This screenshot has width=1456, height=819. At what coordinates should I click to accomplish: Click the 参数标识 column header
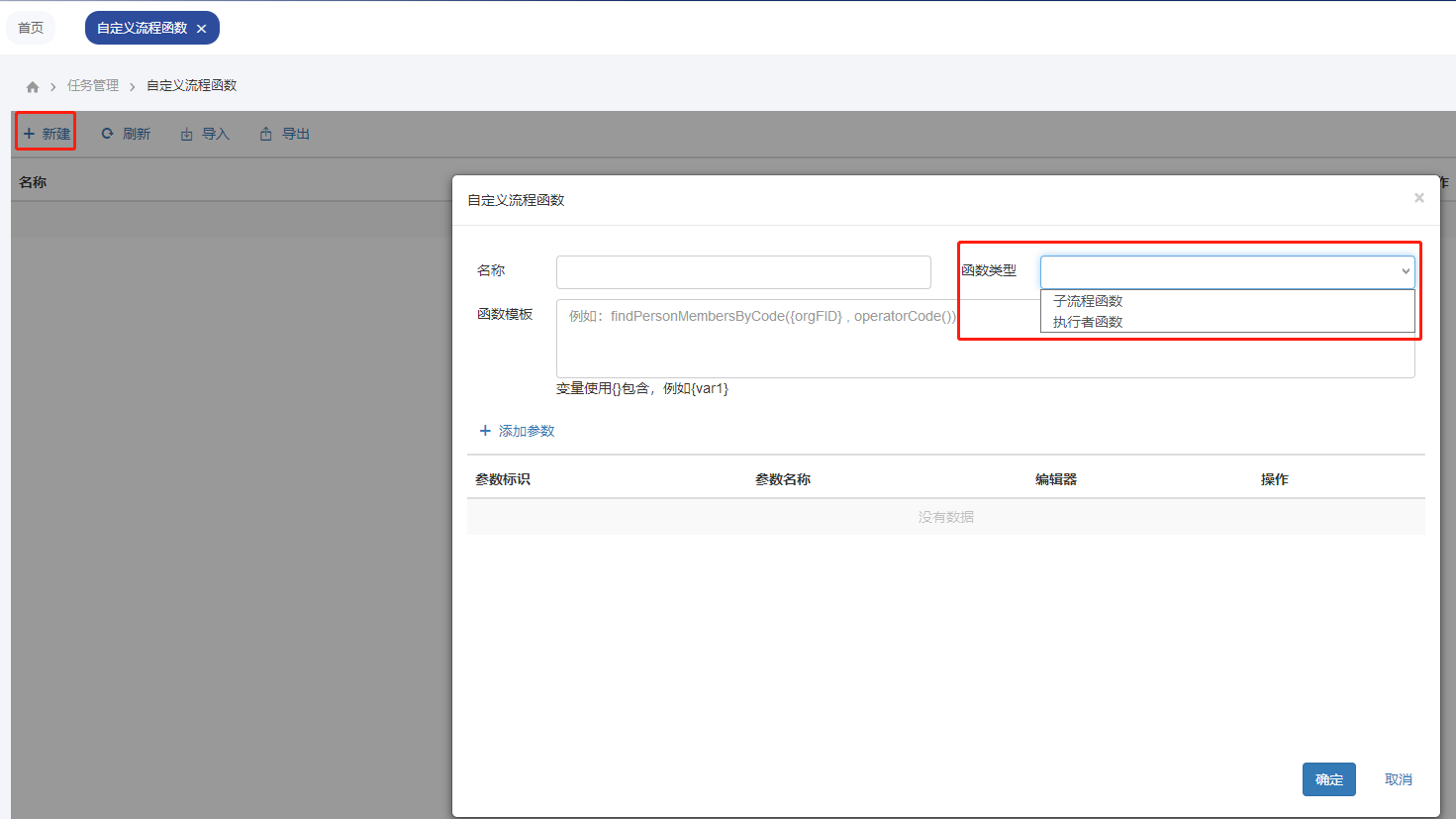tap(503, 479)
